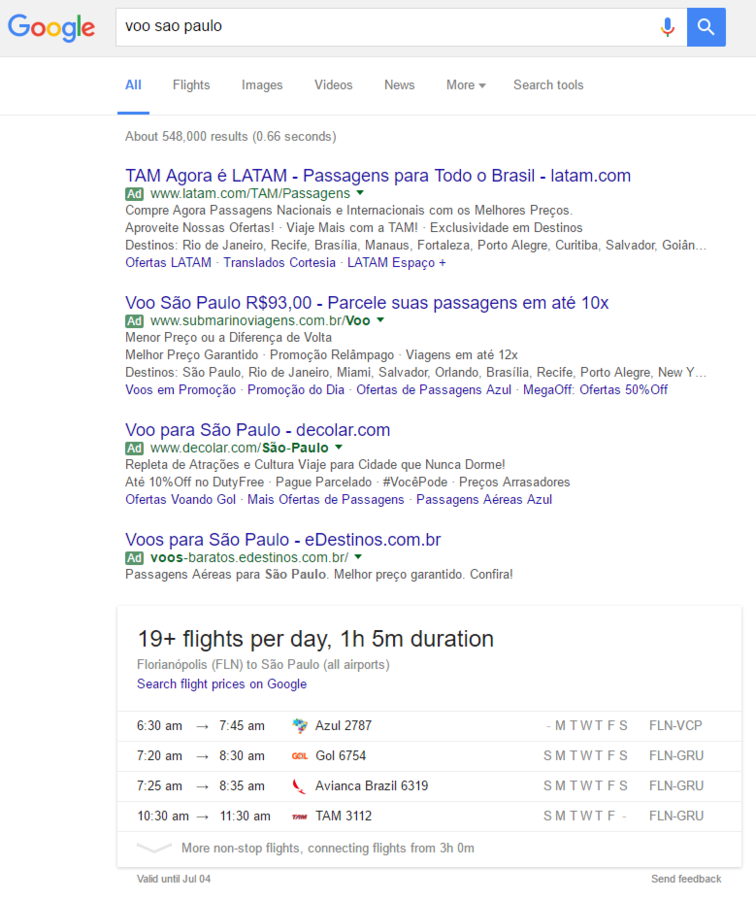Viewport: 756px width, 900px height.
Task: Activate voice search microphone icon
Action: pyautogui.click(x=667, y=27)
